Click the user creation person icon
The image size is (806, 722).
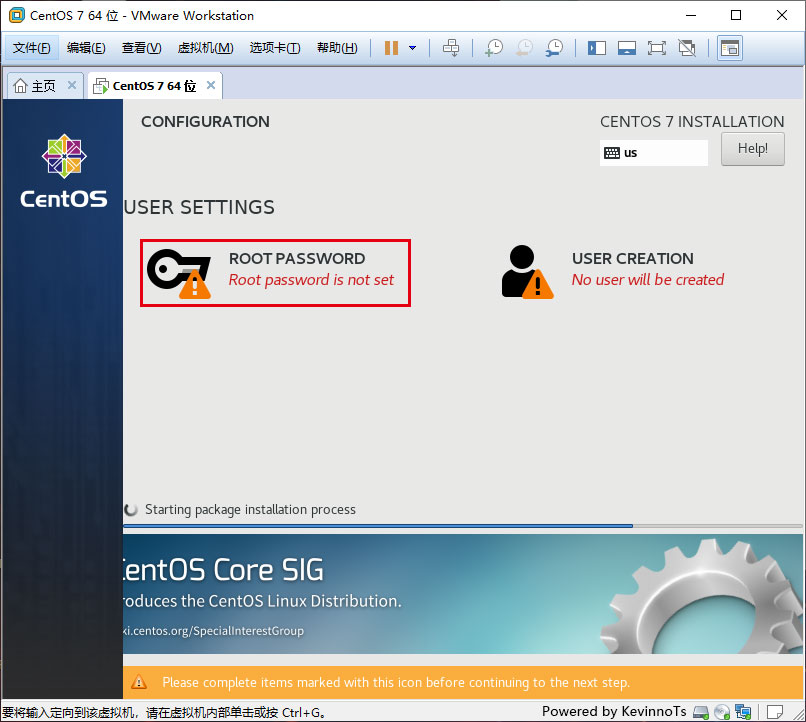tap(527, 272)
